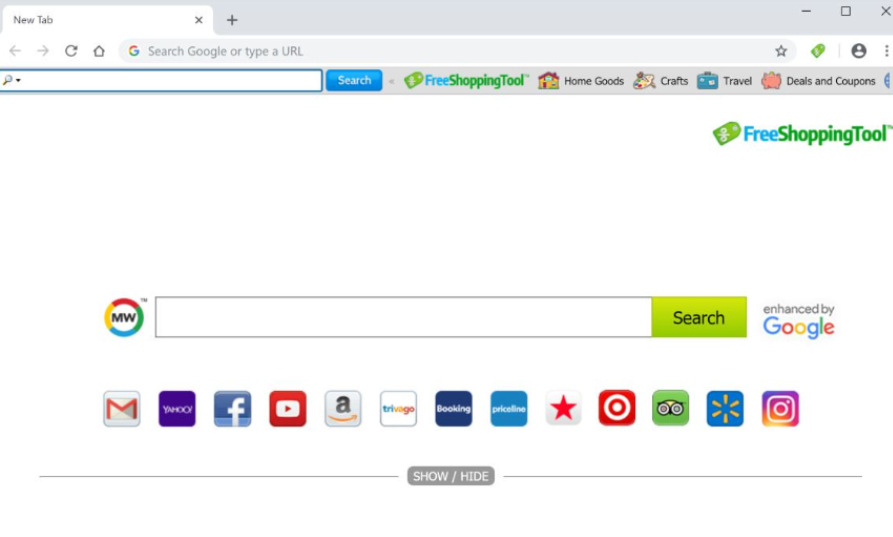The width and height of the screenshot is (893, 537).
Task: Open the Walmart spark icon
Action: point(725,408)
